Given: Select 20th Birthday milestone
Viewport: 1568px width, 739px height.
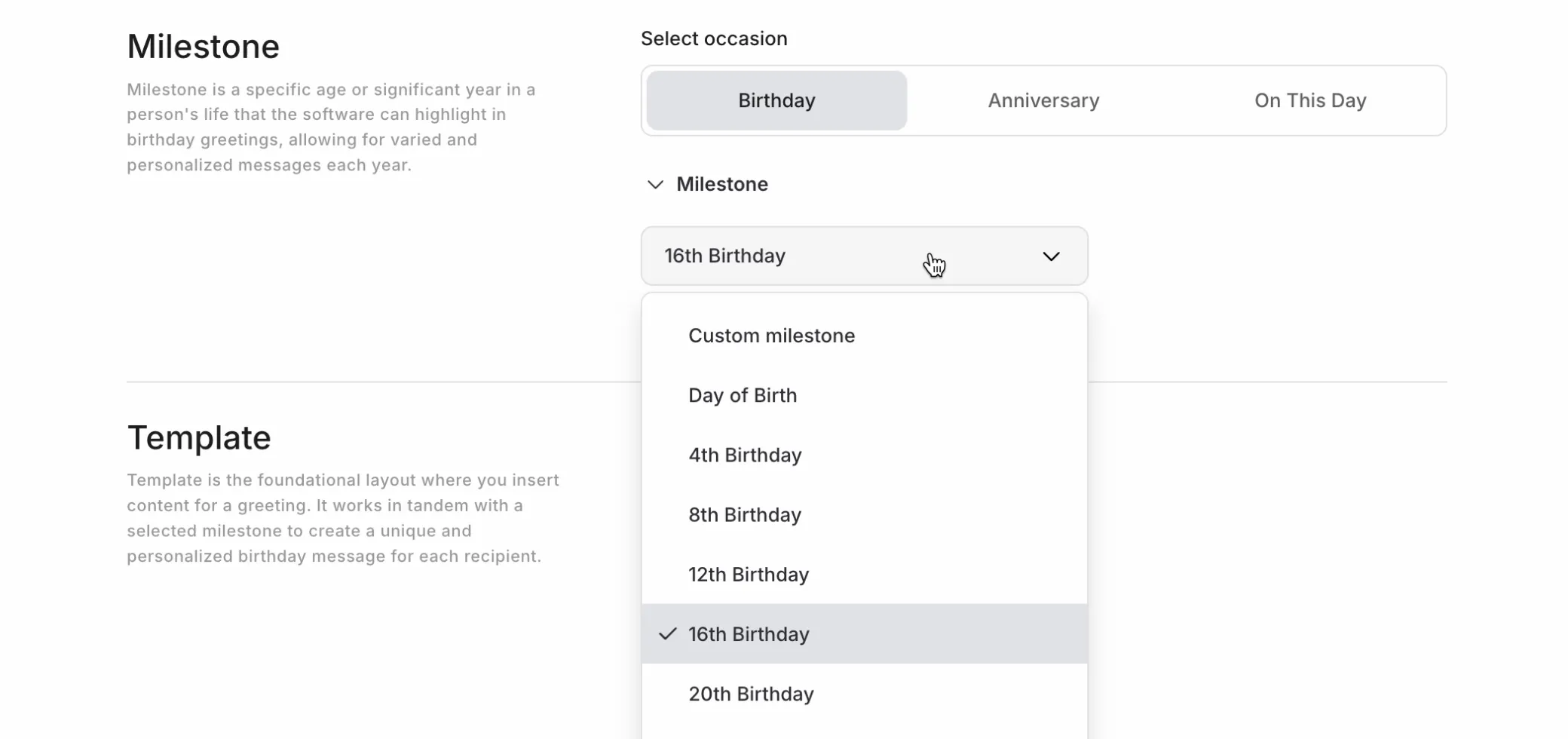Looking at the screenshot, I should tap(751, 694).
